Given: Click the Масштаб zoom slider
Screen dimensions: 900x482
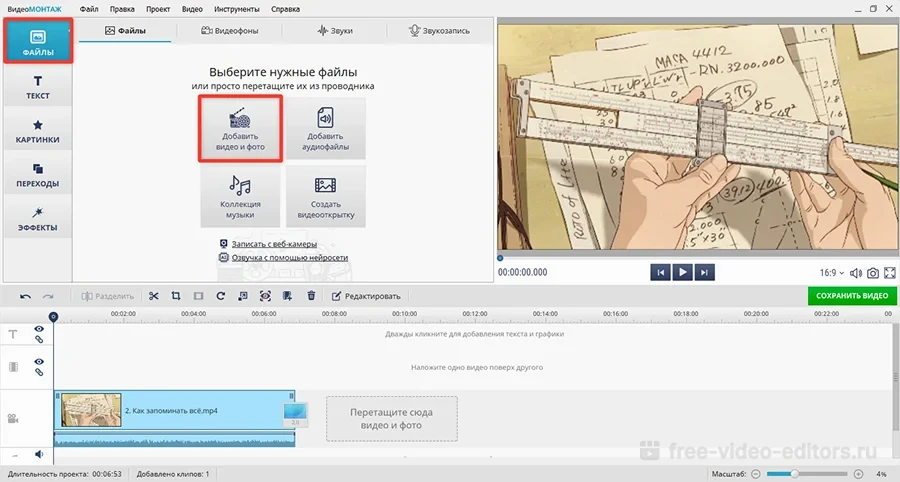Looking at the screenshot, I should coord(807,473).
